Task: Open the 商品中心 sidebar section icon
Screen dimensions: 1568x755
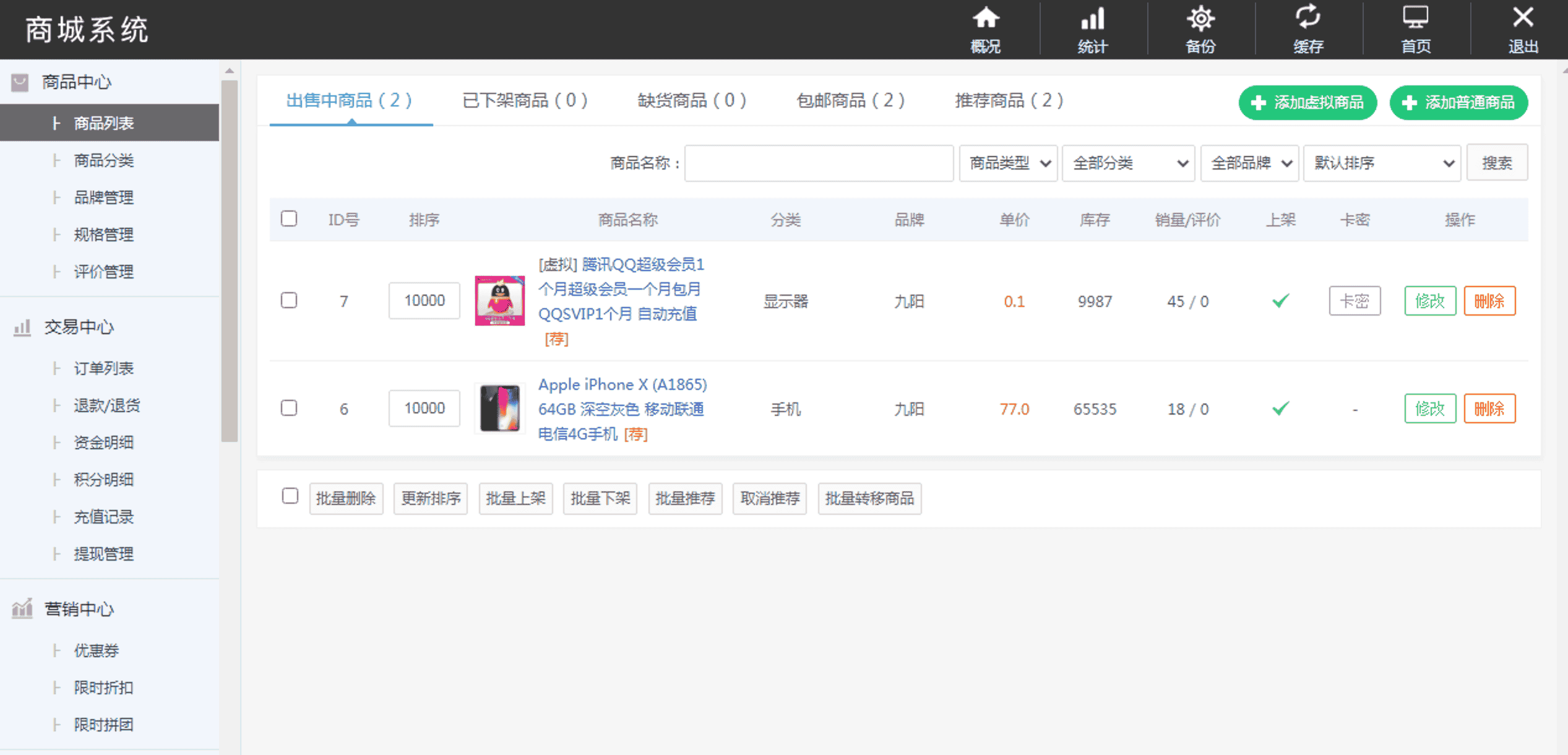Action: tap(19, 81)
